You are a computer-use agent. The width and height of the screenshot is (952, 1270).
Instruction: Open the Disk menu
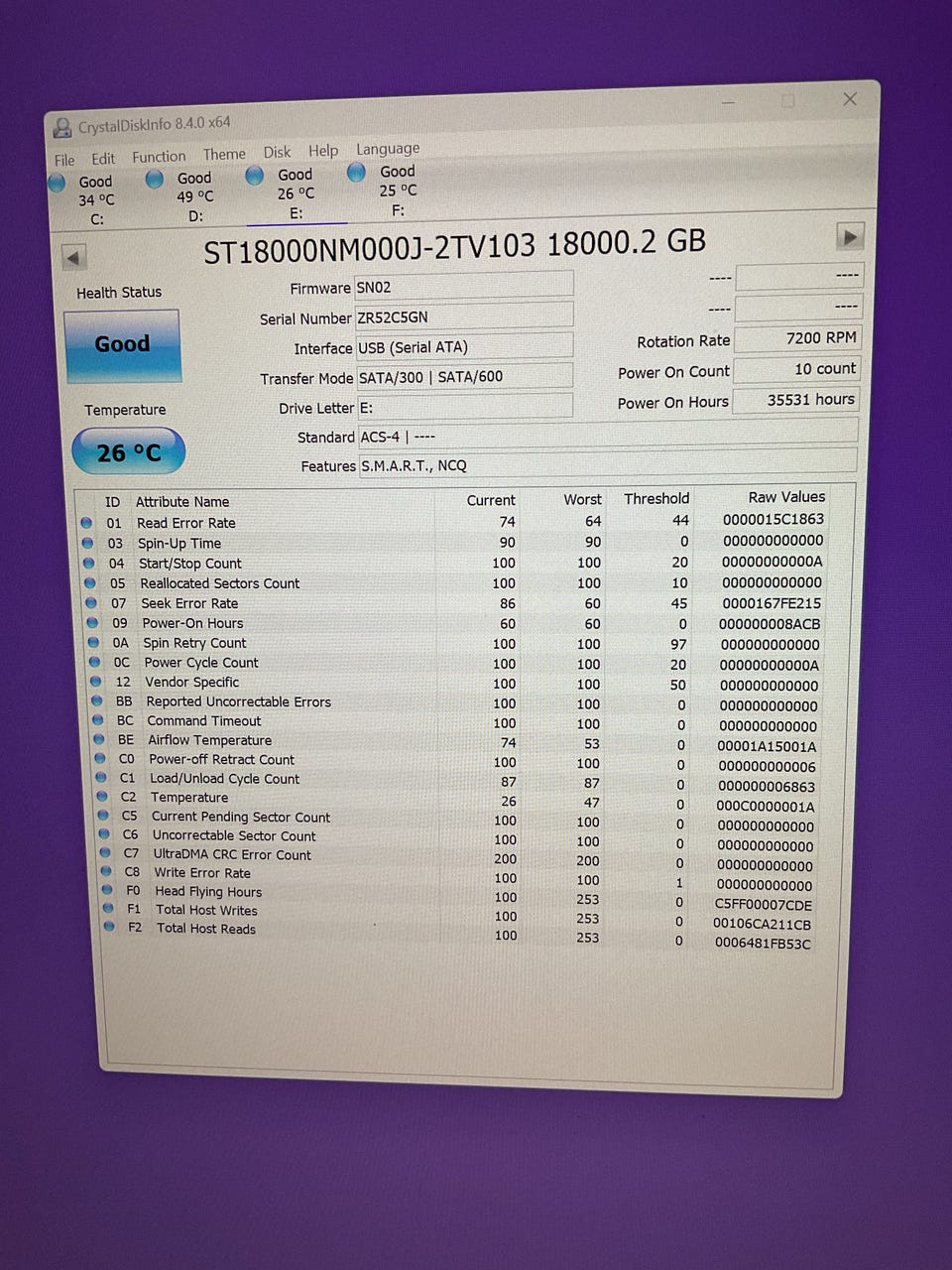277,152
